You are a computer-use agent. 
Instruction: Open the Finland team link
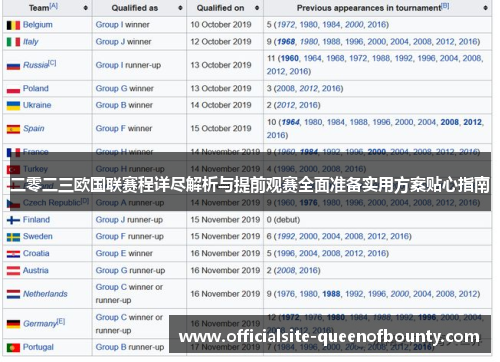[x=36, y=220]
